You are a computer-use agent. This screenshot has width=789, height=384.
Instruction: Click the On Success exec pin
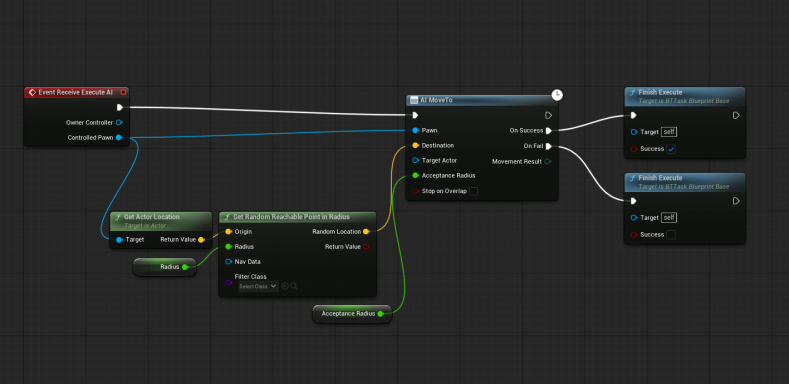click(x=548, y=131)
